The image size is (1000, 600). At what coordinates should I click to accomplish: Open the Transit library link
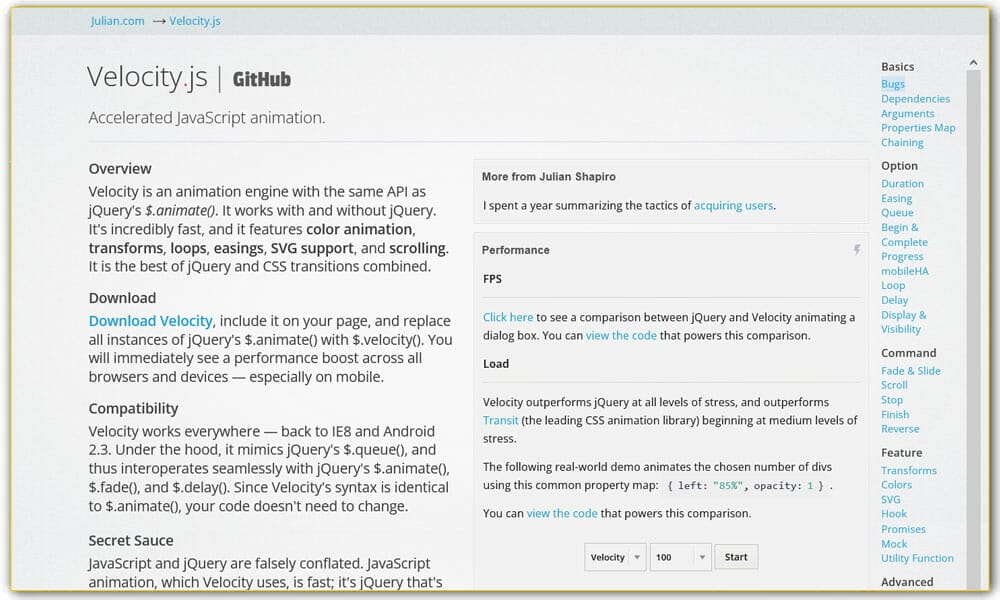click(x=500, y=421)
